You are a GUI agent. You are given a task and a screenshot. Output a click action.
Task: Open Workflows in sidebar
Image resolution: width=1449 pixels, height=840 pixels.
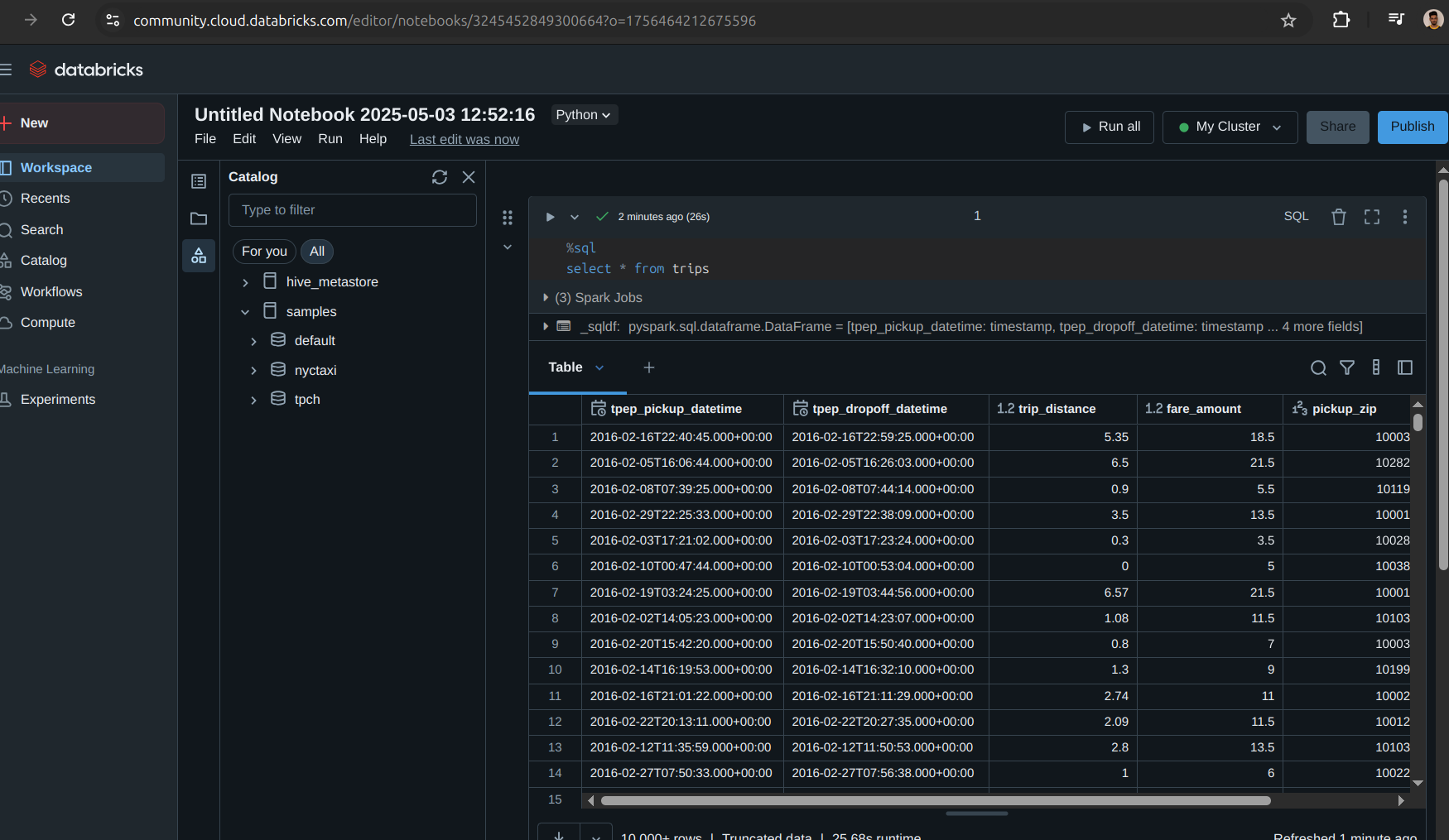pyautogui.click(x=82, y=292)
